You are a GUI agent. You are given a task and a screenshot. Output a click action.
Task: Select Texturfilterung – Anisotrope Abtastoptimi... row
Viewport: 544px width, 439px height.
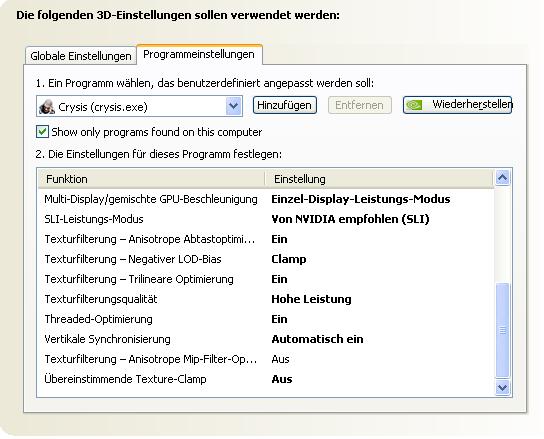pos(266,239)
